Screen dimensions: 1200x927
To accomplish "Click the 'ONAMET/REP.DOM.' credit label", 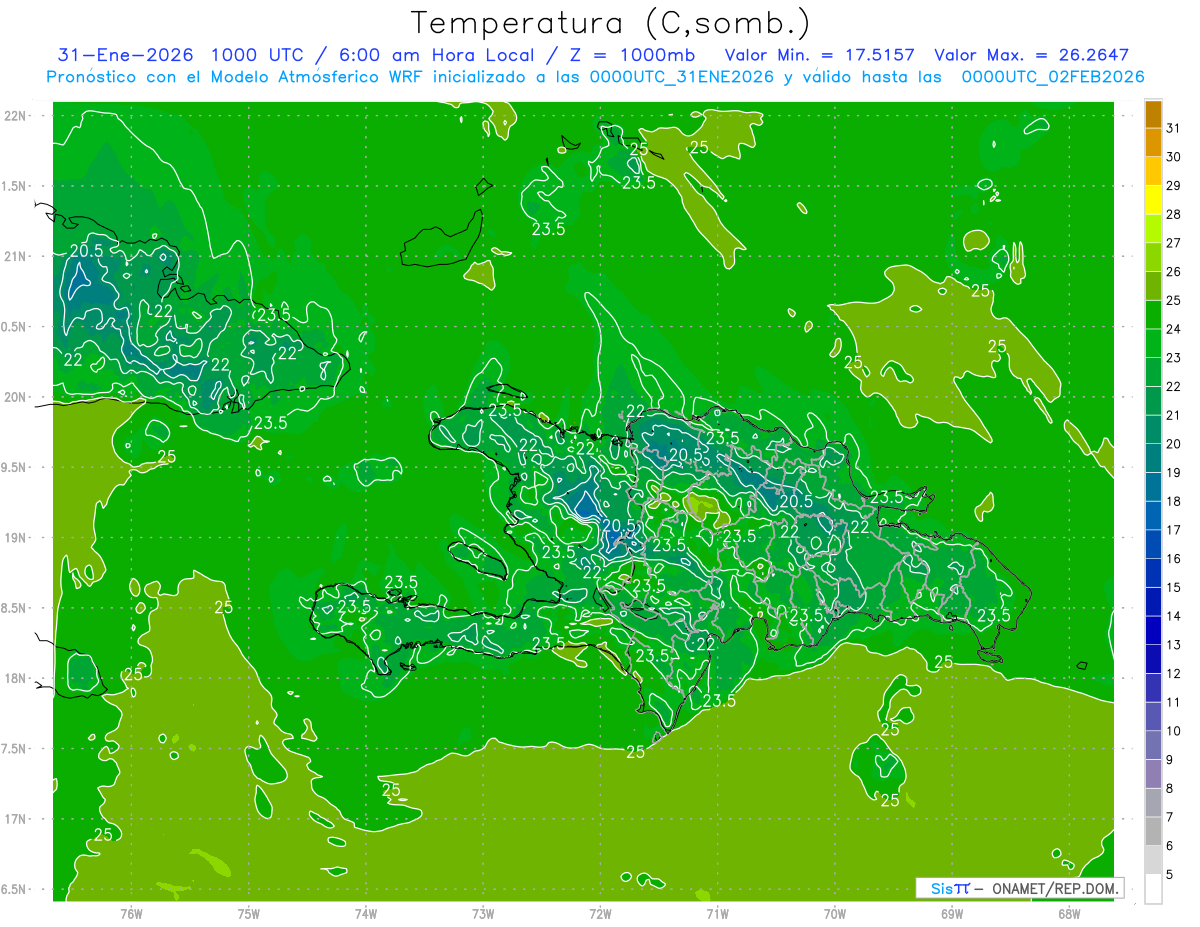I will (1055, 888).
